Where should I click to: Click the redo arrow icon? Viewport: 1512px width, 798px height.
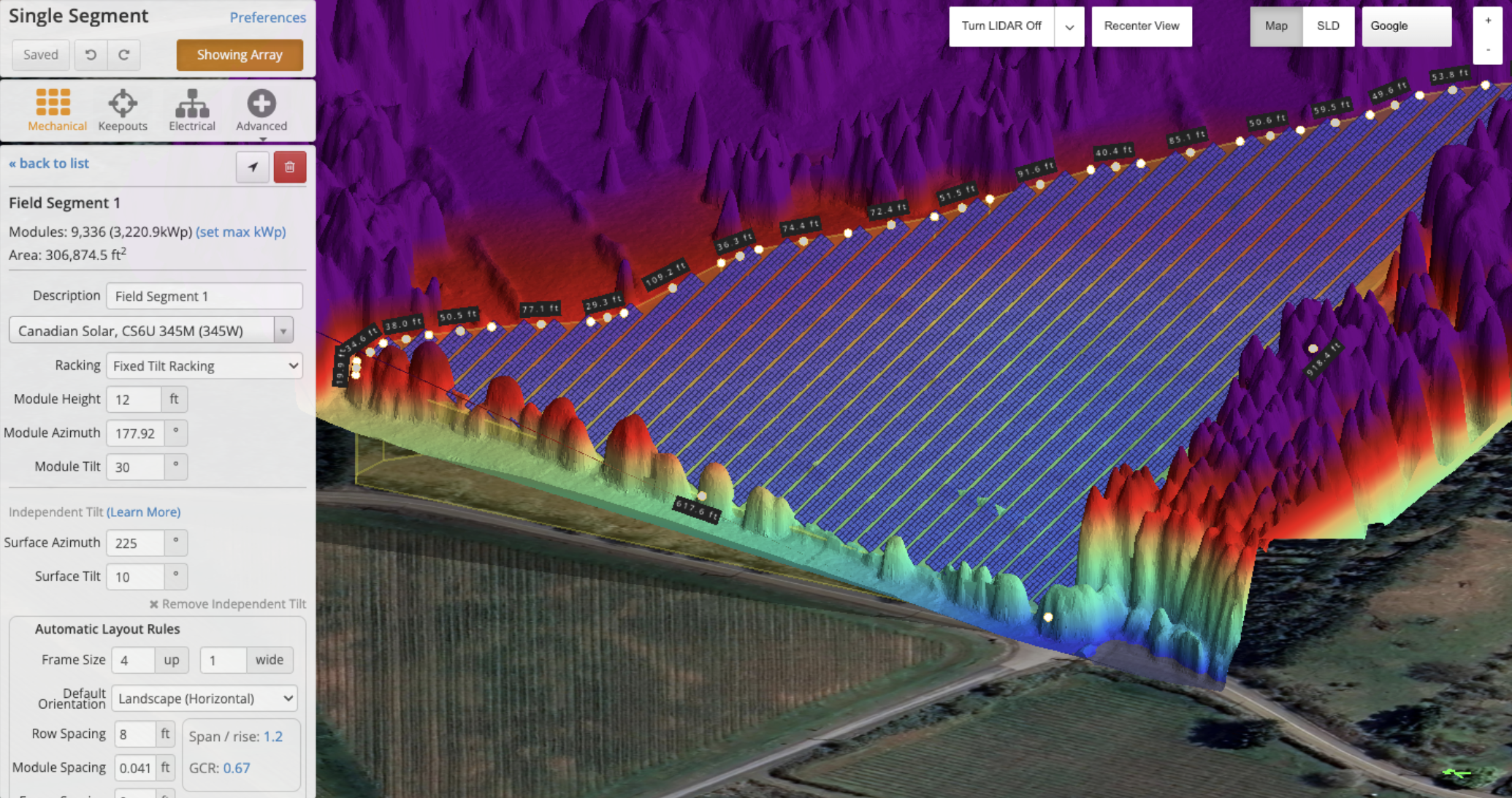tap(124, 55)
